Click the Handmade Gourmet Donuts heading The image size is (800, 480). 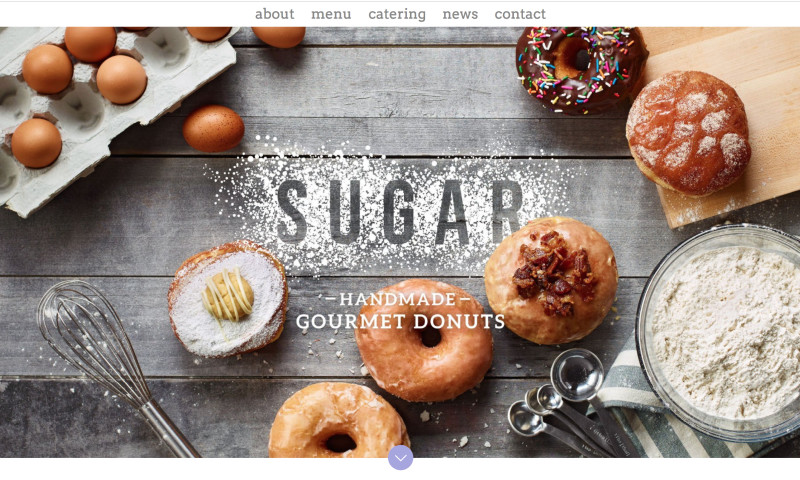click(401, 310)
